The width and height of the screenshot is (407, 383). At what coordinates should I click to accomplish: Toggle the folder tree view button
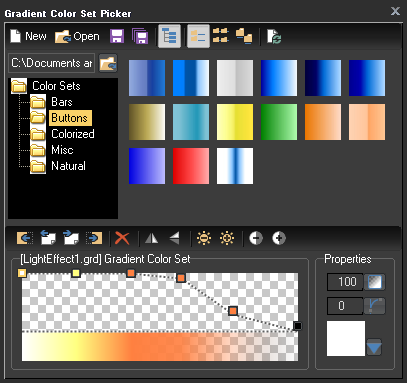pyautogui.click(x=169, y=36)
